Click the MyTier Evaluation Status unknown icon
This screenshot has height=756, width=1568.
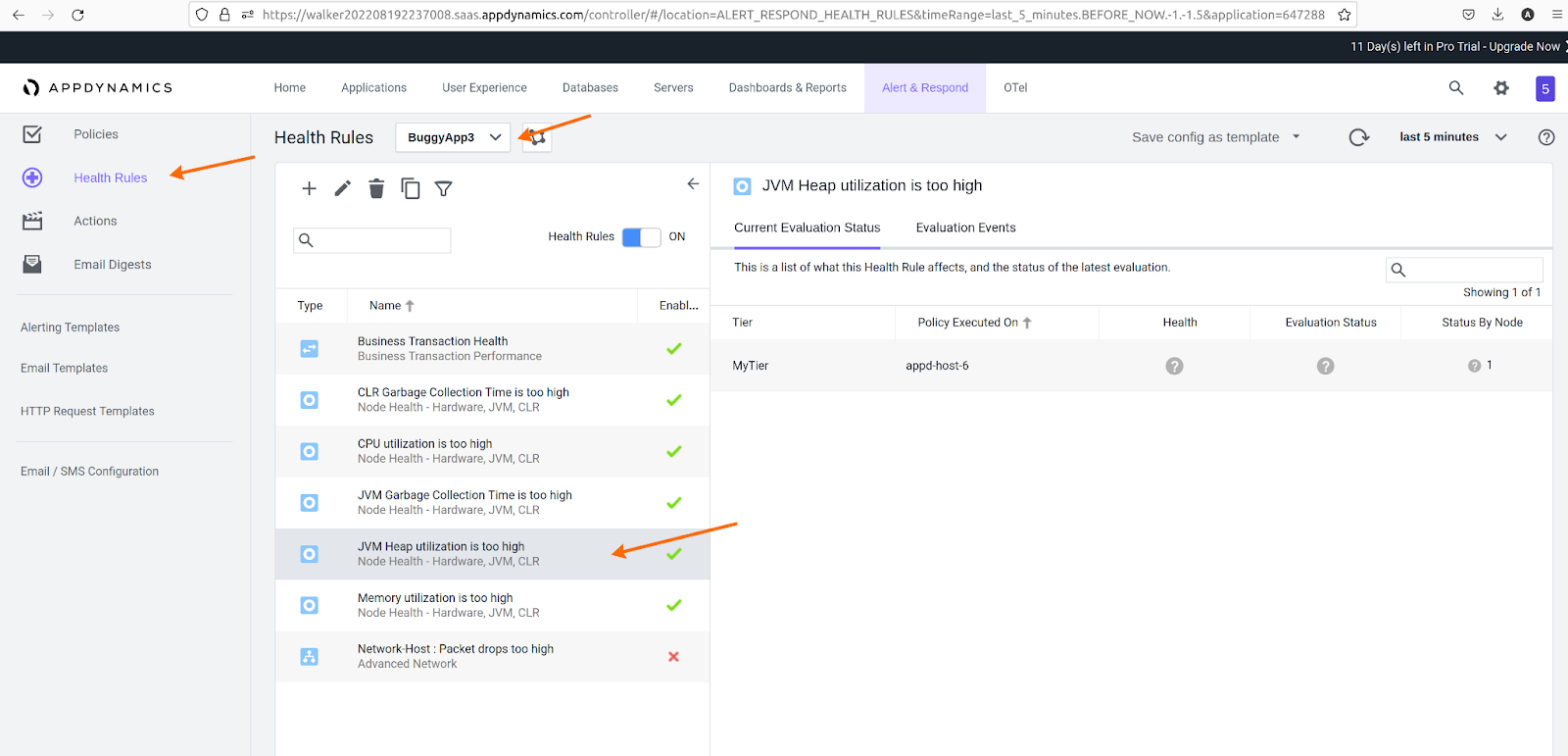pos(1325,366)
